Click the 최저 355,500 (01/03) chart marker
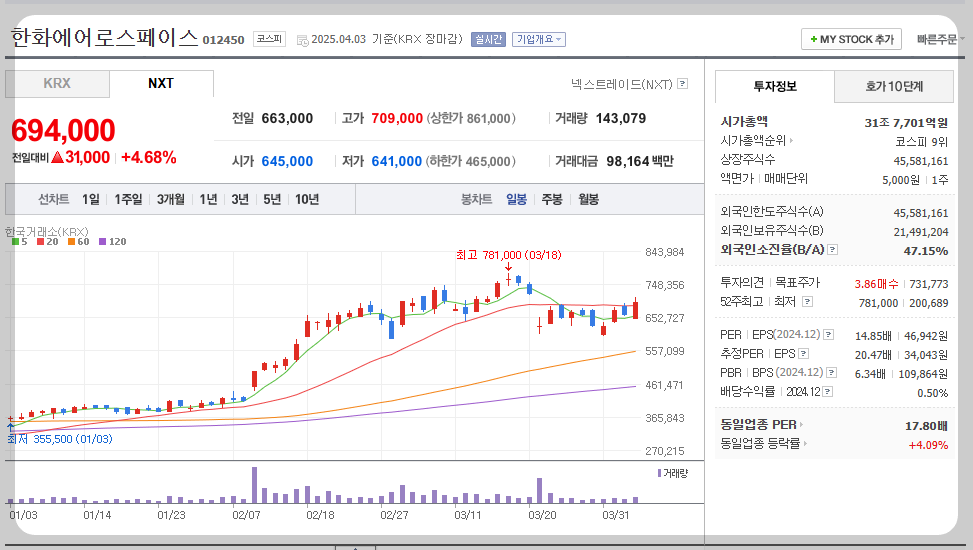 tap(60, 439)
